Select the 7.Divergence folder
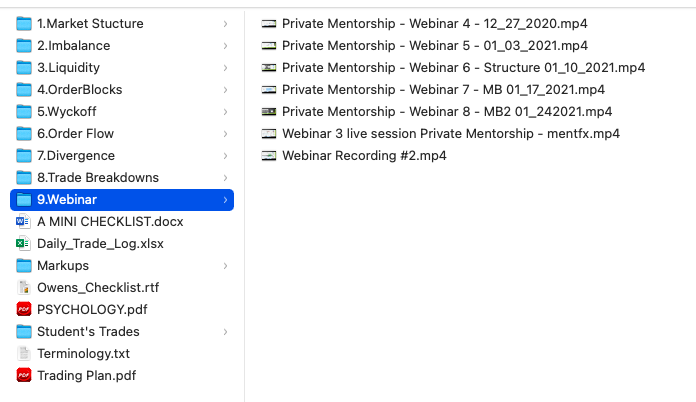The height and width of the screenshot is (402, 696). pyautogui.click(x=76, y=155)
